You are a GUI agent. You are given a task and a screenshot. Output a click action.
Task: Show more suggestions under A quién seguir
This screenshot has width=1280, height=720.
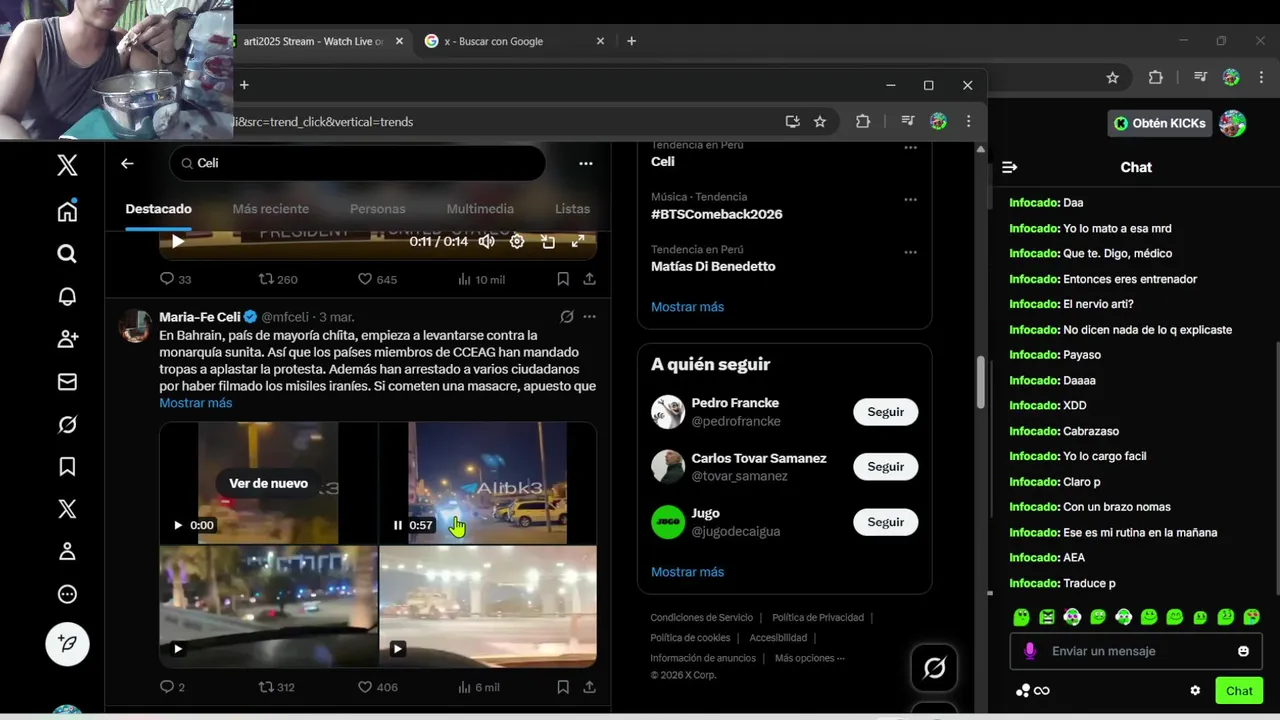point(687,572)
